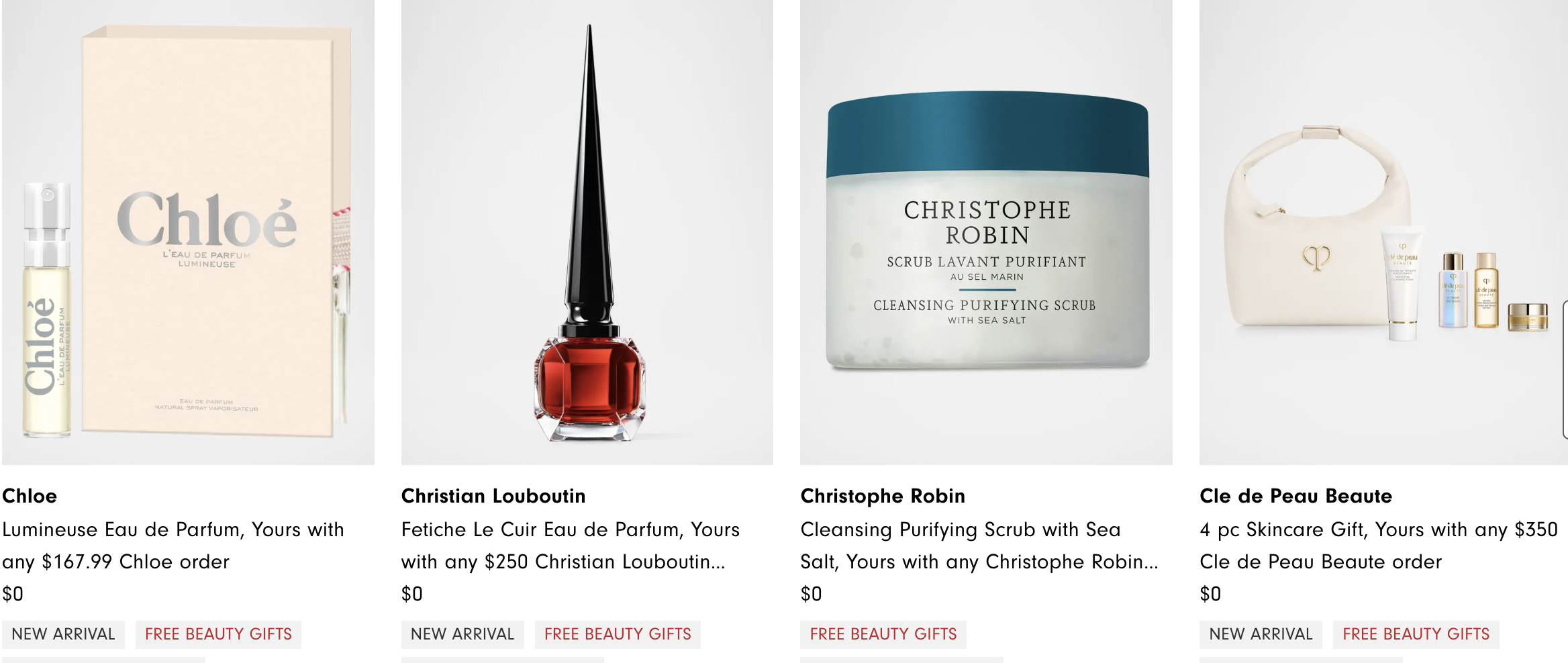Open Lumineuse Eau de Parfum product title
1568x663 pixels.
coord(173,546)
